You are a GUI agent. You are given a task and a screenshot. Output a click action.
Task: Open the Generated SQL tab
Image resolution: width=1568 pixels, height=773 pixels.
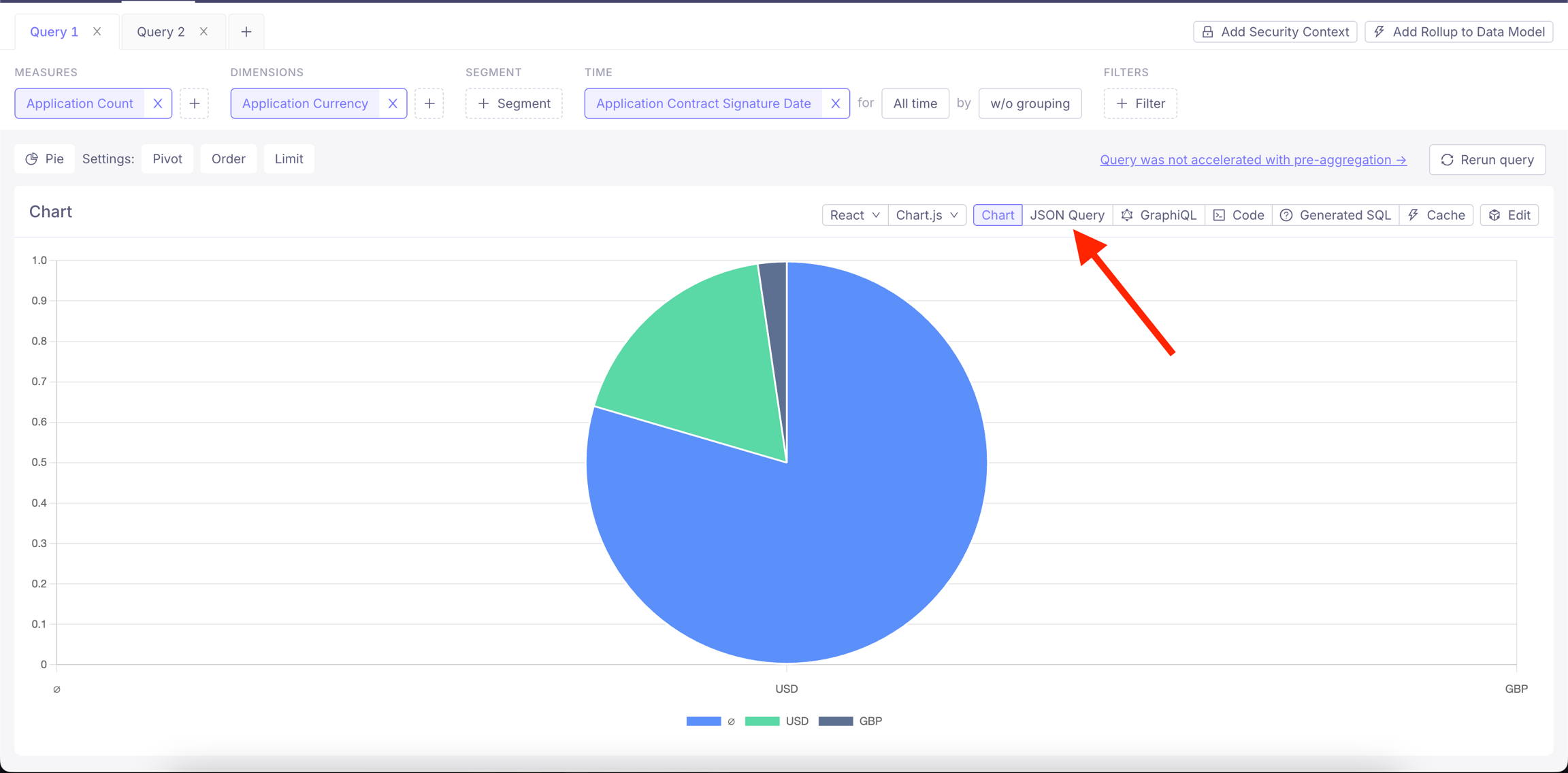point(1335,215)
